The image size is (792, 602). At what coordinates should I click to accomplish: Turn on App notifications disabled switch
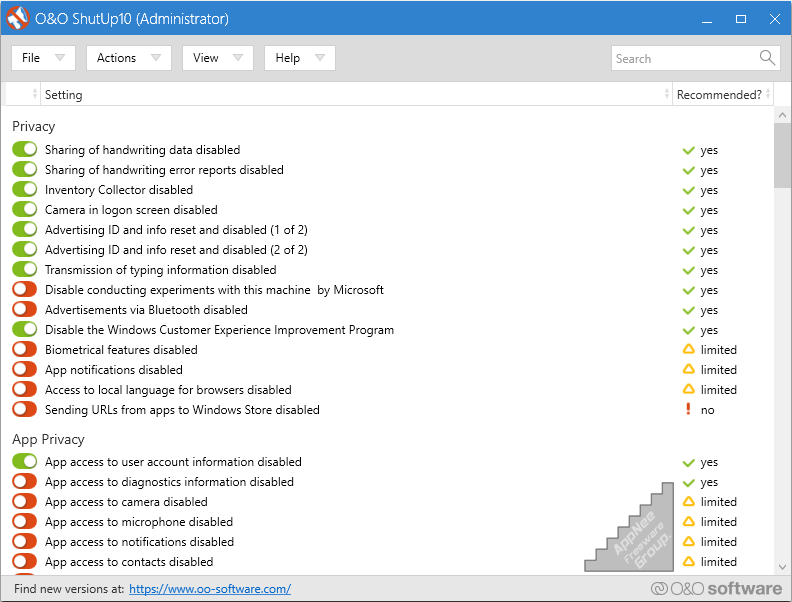pyautogui.click(x=25, y=369)
